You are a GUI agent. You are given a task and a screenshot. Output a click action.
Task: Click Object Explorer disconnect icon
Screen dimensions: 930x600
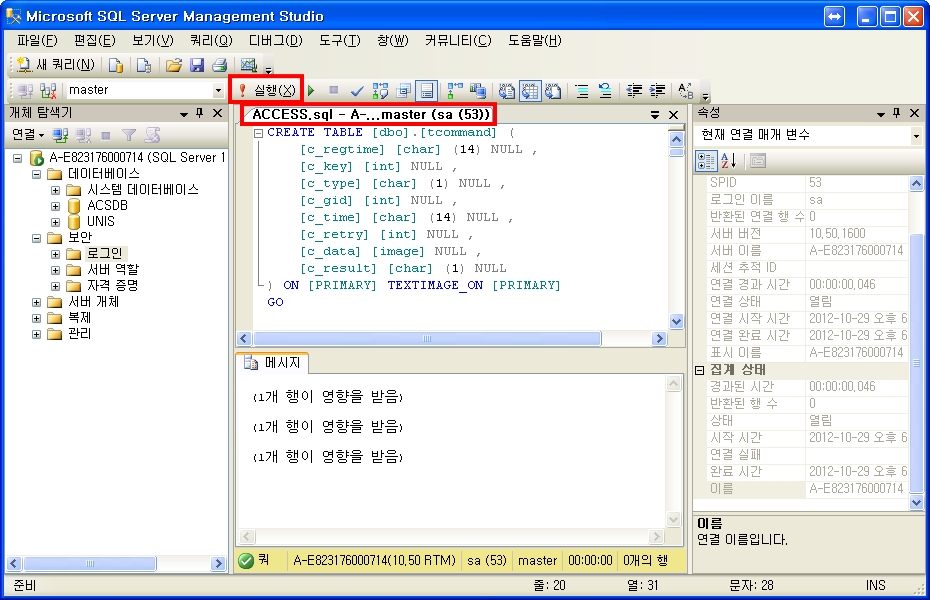point(83,135)
